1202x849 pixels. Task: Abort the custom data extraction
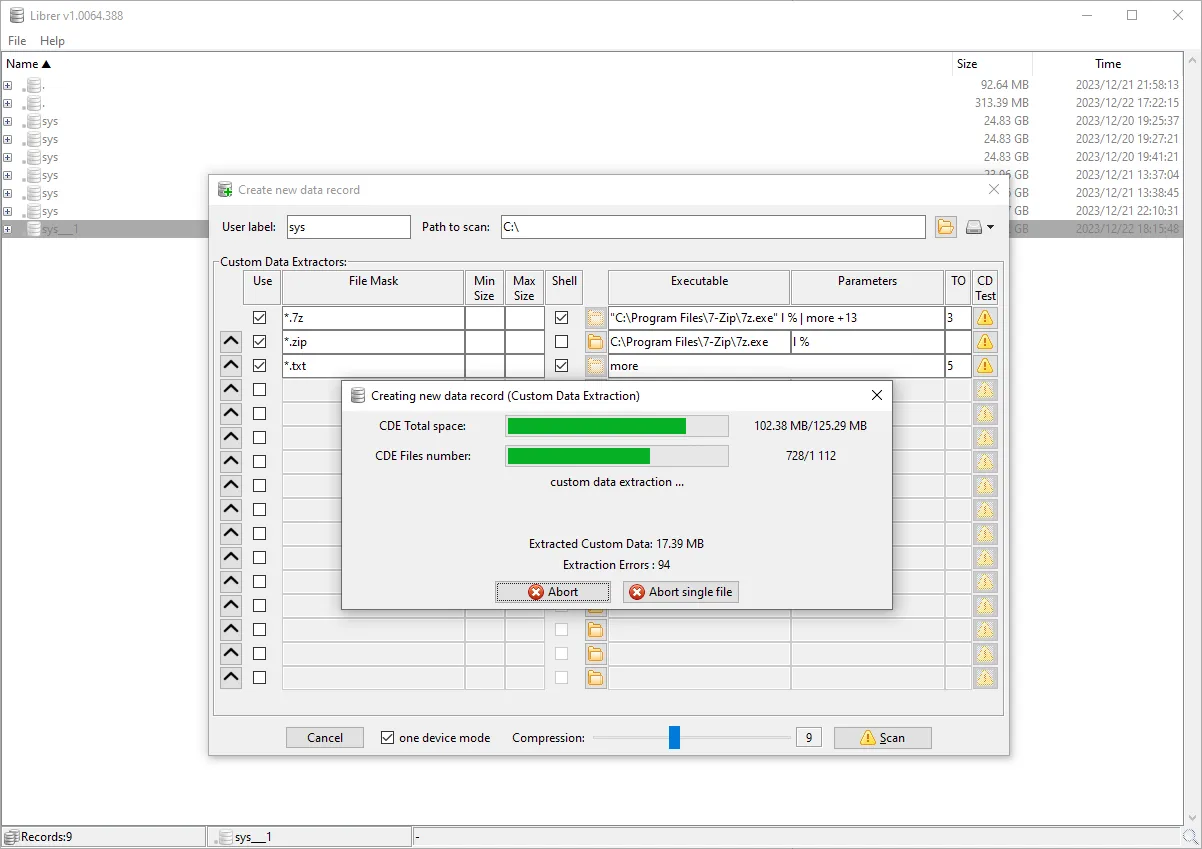tap(552, 591)
